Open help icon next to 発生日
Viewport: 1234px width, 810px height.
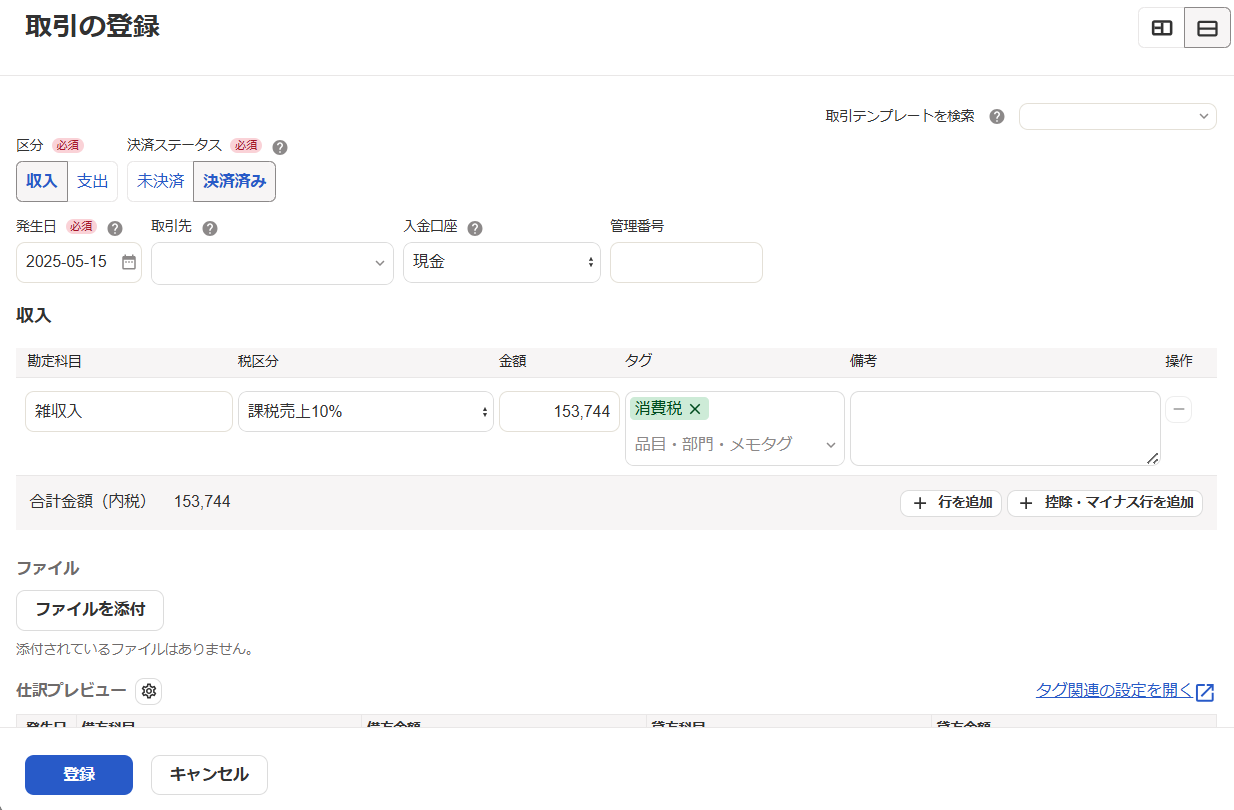click(115, 228)
